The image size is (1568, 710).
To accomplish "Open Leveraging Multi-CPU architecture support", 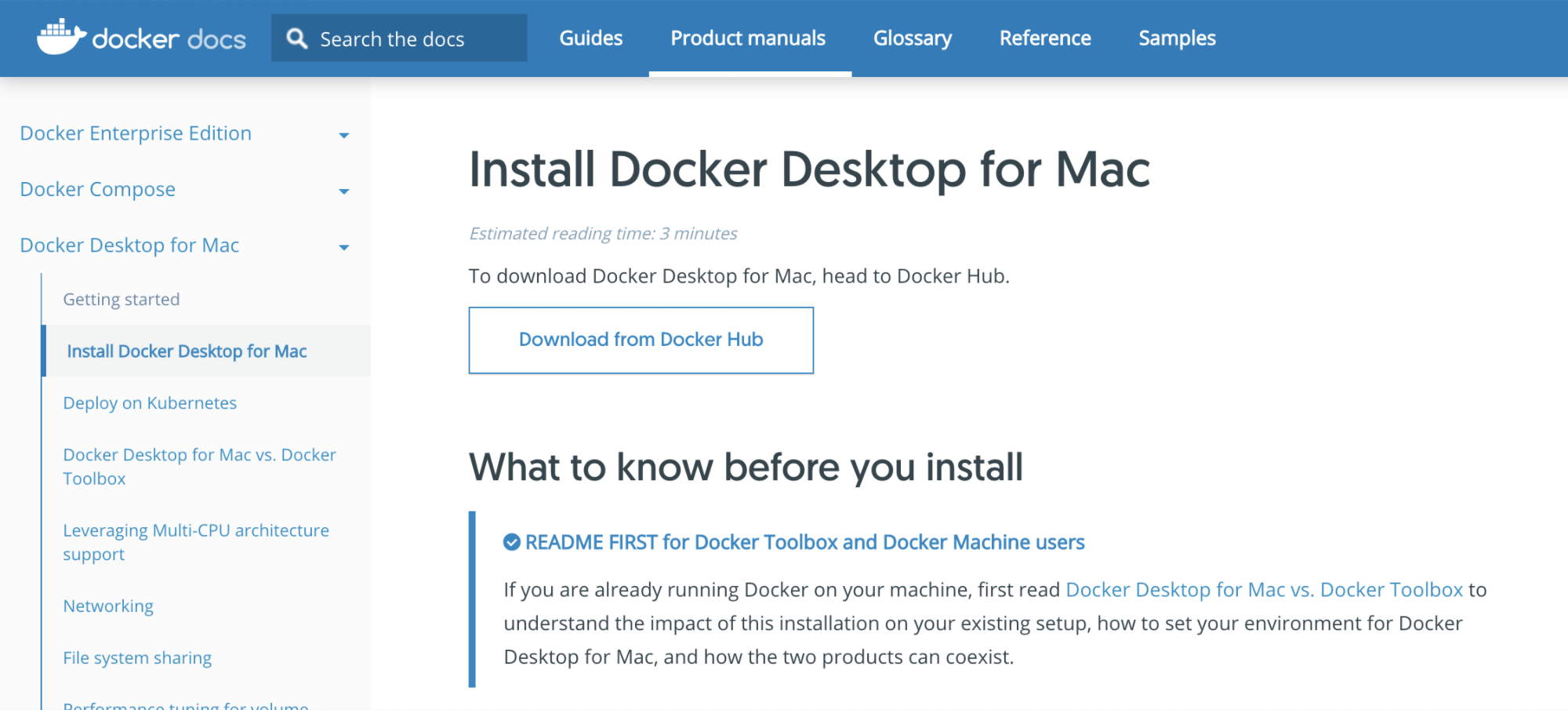I will (x=196, y=541).
